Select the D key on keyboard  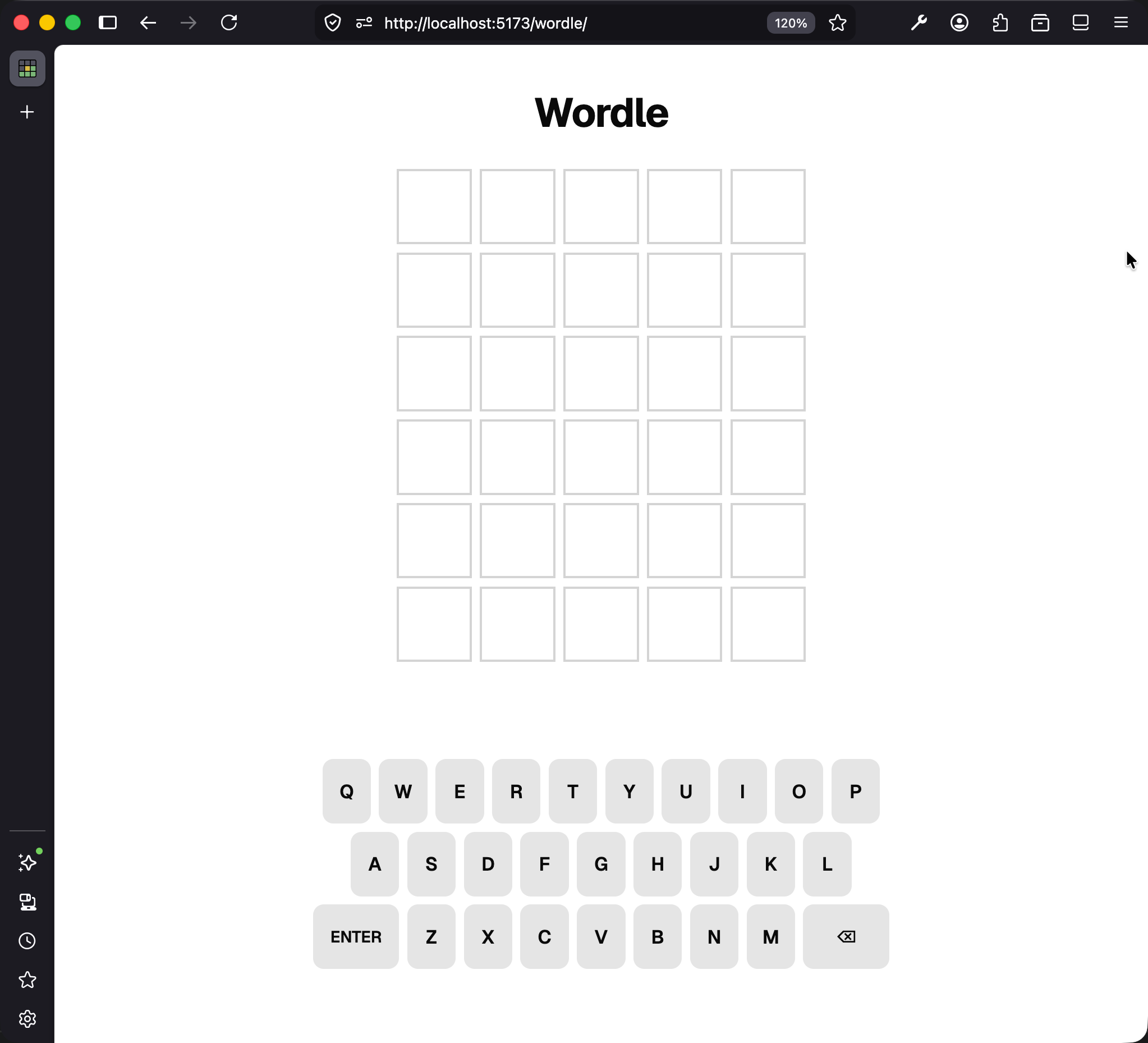click(488, 863)
